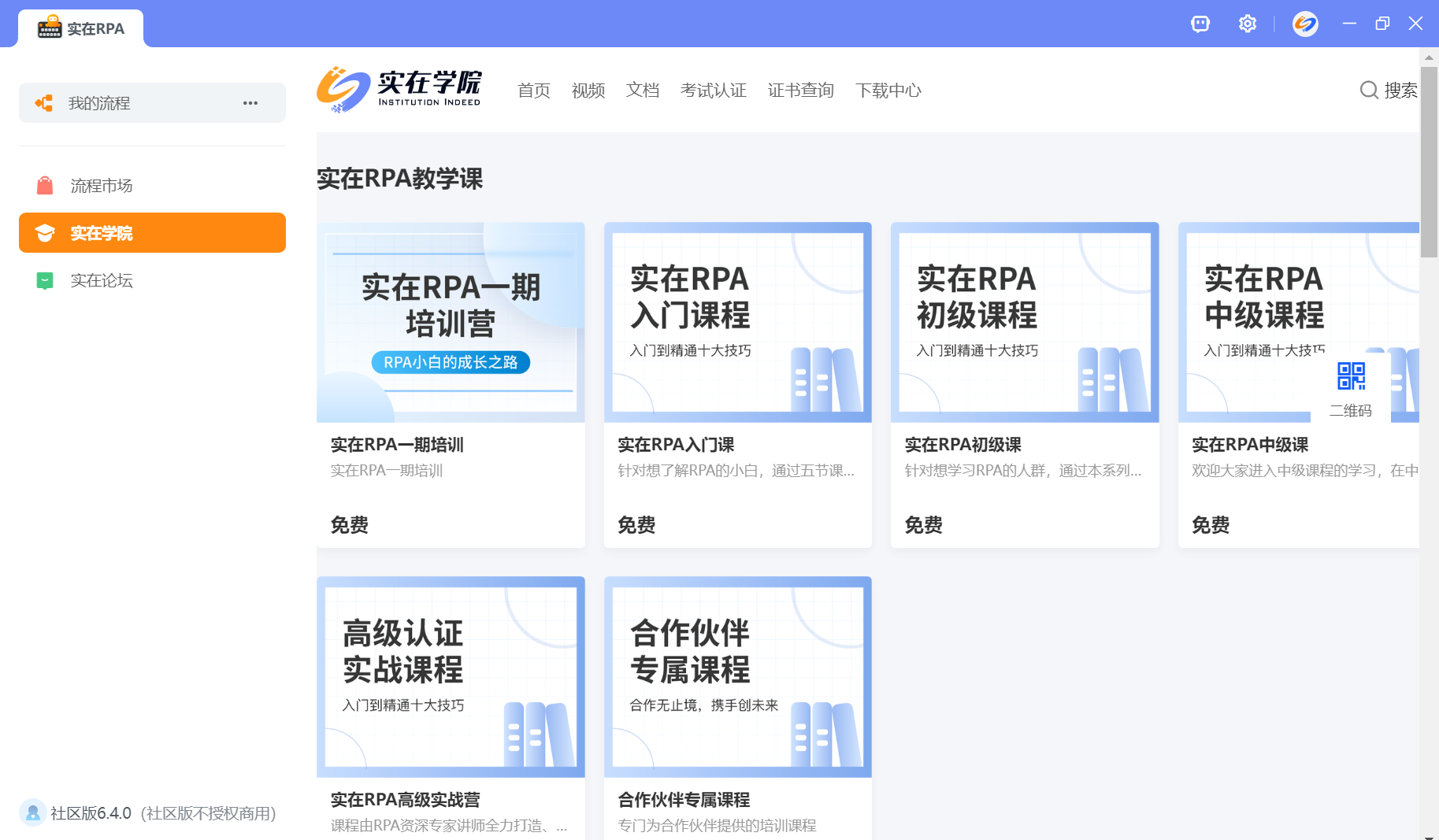Open the 我的流程 more options ellipsis
This screenshot has height=840, width=1439.
tap(250, 103)
